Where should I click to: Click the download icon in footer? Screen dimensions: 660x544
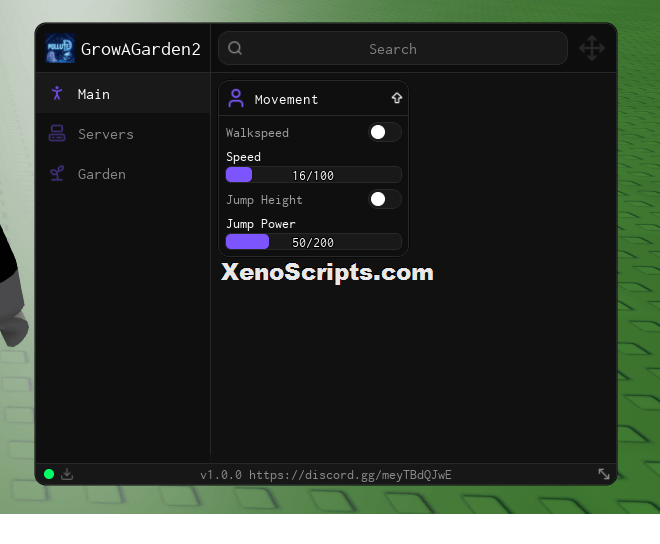pyautogui.click(x=67, y=474)
